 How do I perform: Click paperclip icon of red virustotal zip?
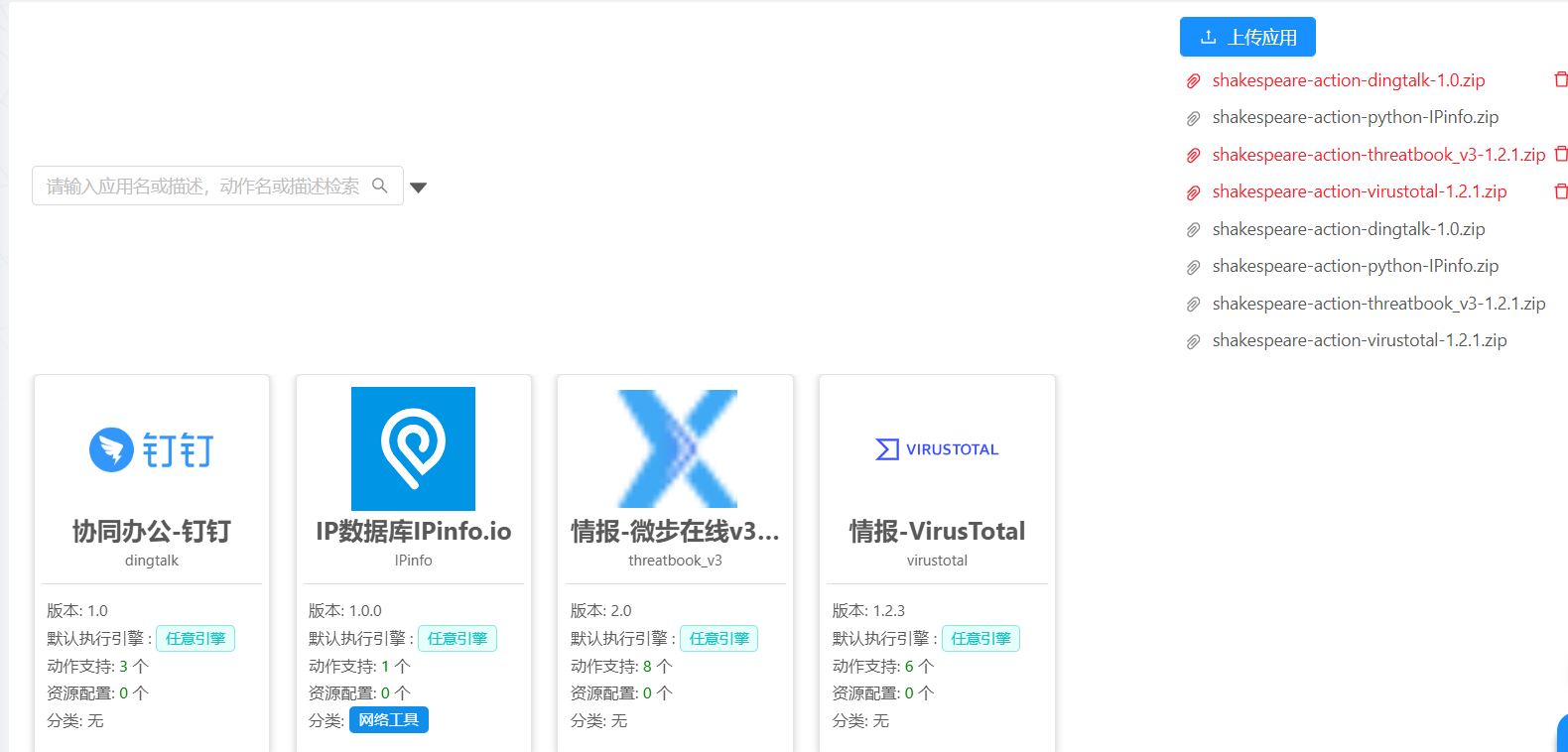1194,192
